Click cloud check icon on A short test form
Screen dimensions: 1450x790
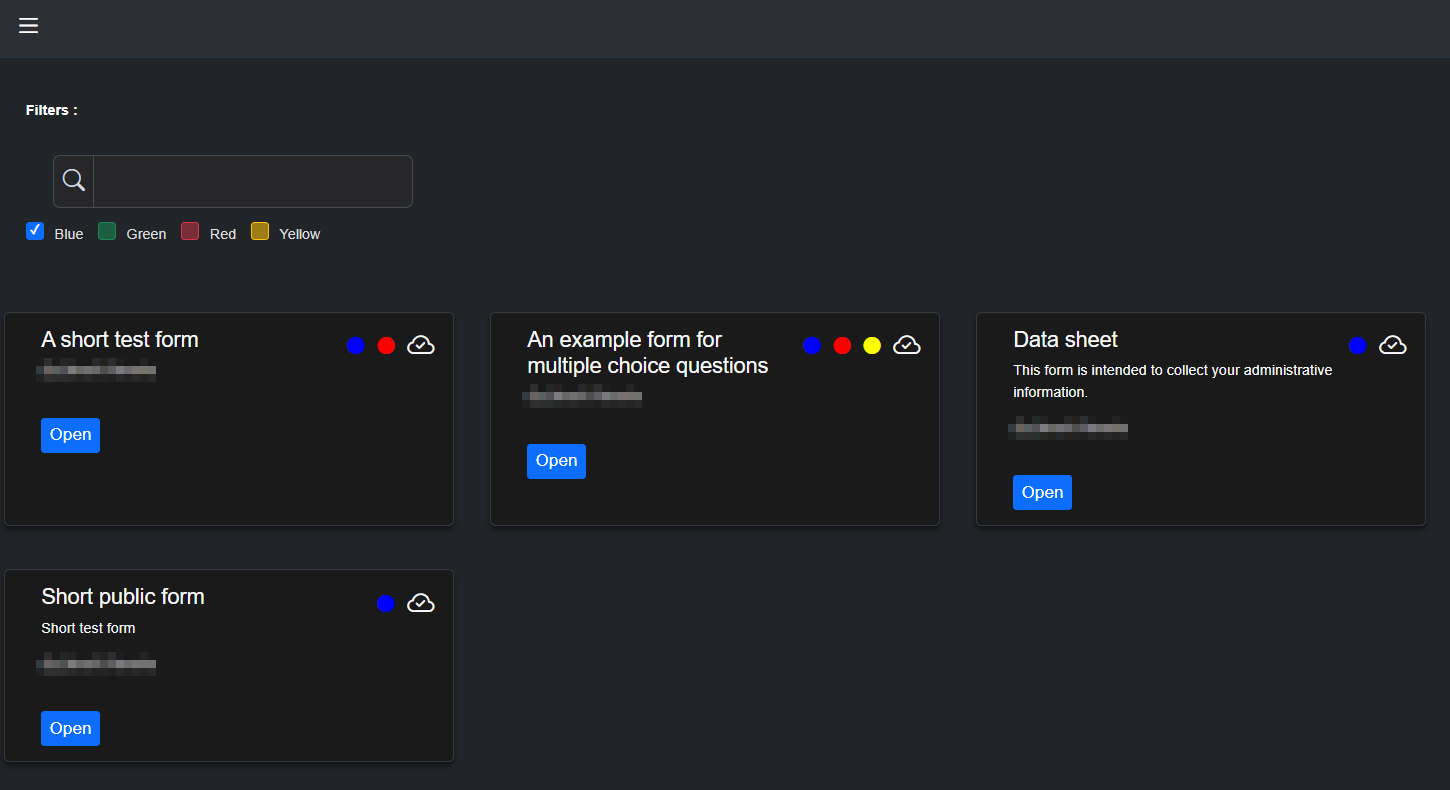coord(421,345)
